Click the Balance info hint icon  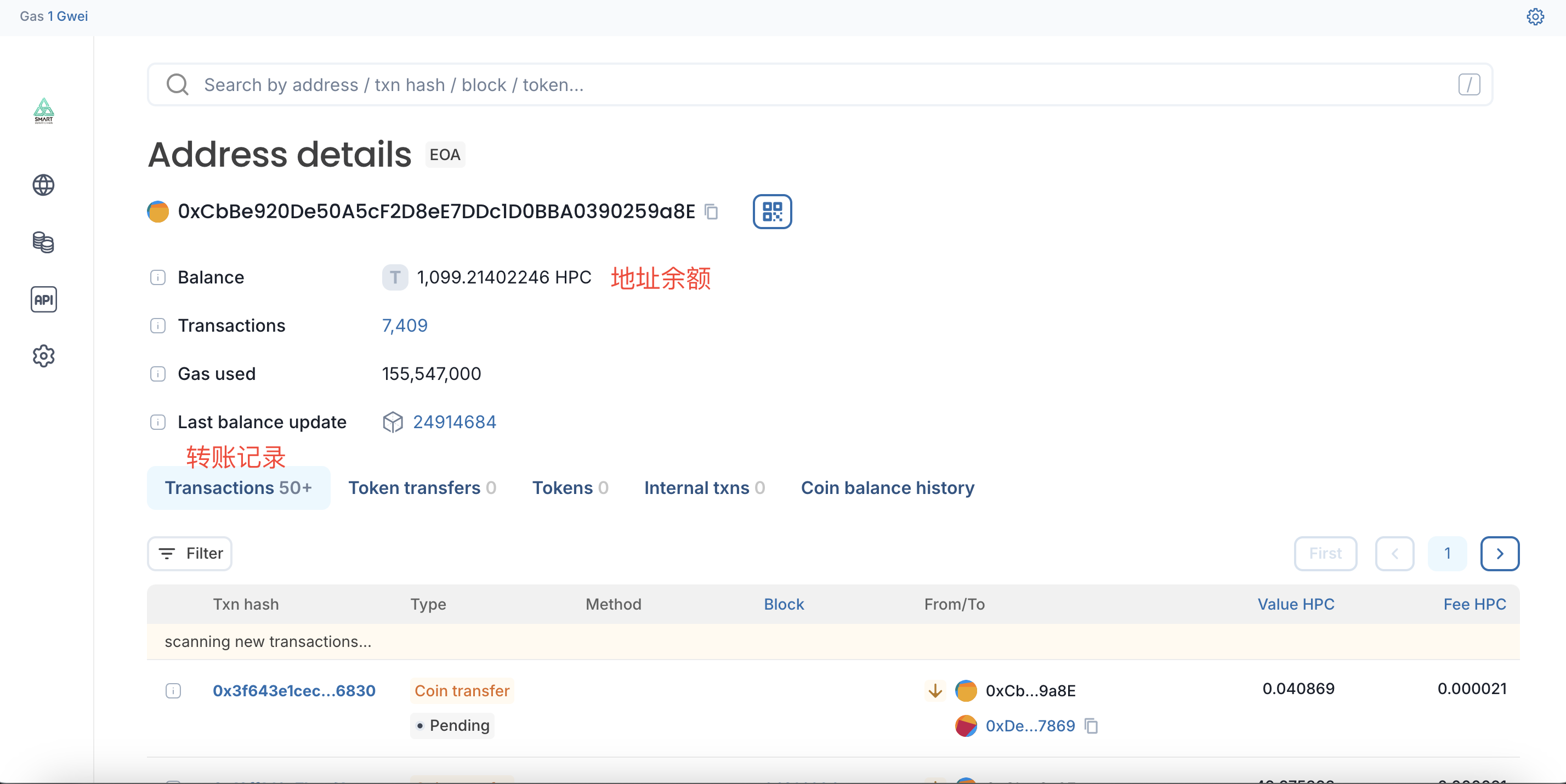(x=158, y=277)
